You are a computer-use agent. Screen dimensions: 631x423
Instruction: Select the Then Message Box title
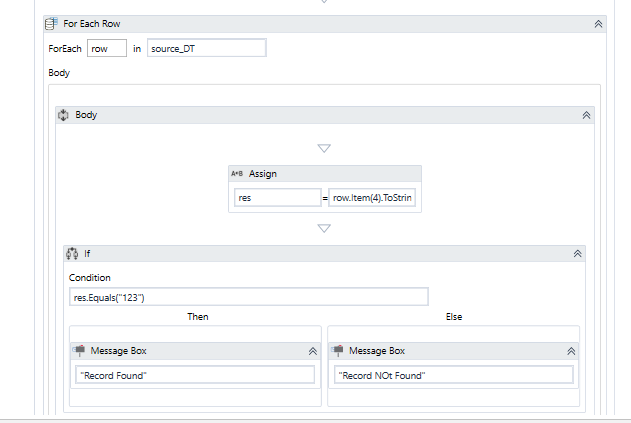(x=118, y=351)
